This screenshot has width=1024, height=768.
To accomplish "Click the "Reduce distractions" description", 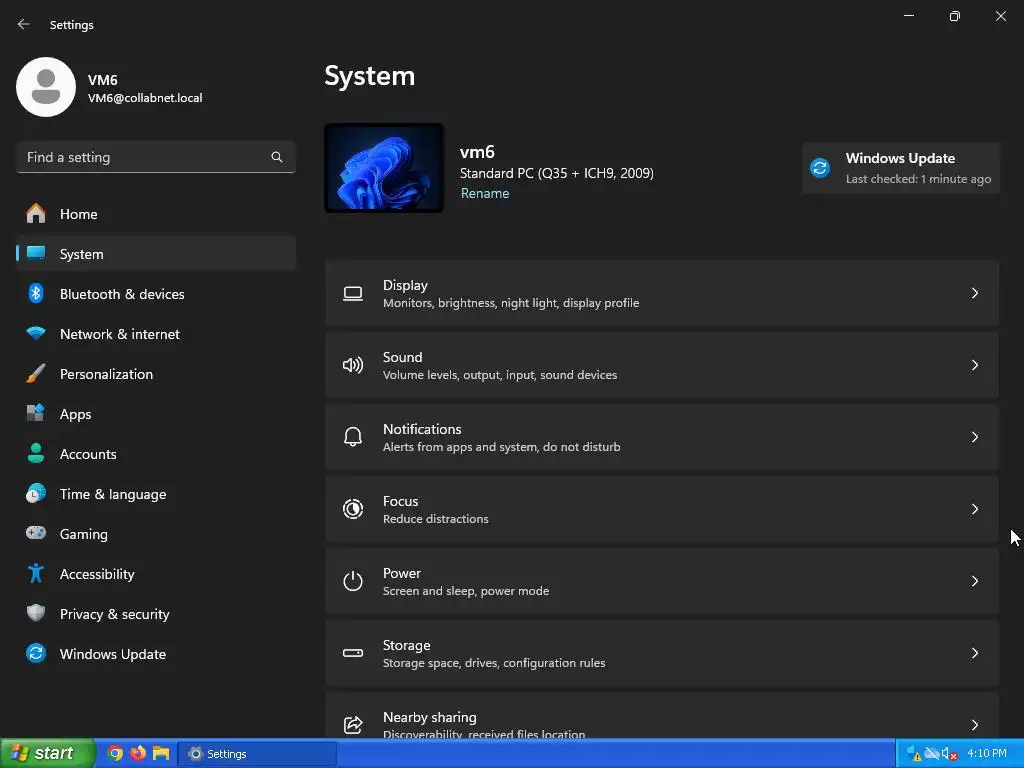I will [x=436, y=519].
